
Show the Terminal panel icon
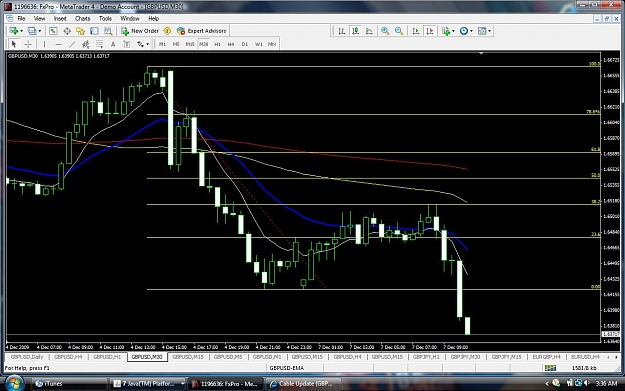pyautogui.click(x=94, y=31)
